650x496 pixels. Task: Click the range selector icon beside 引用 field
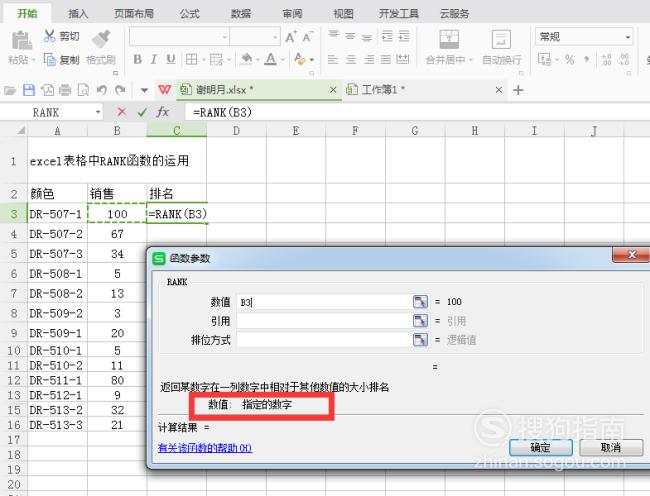click(420, 320)
